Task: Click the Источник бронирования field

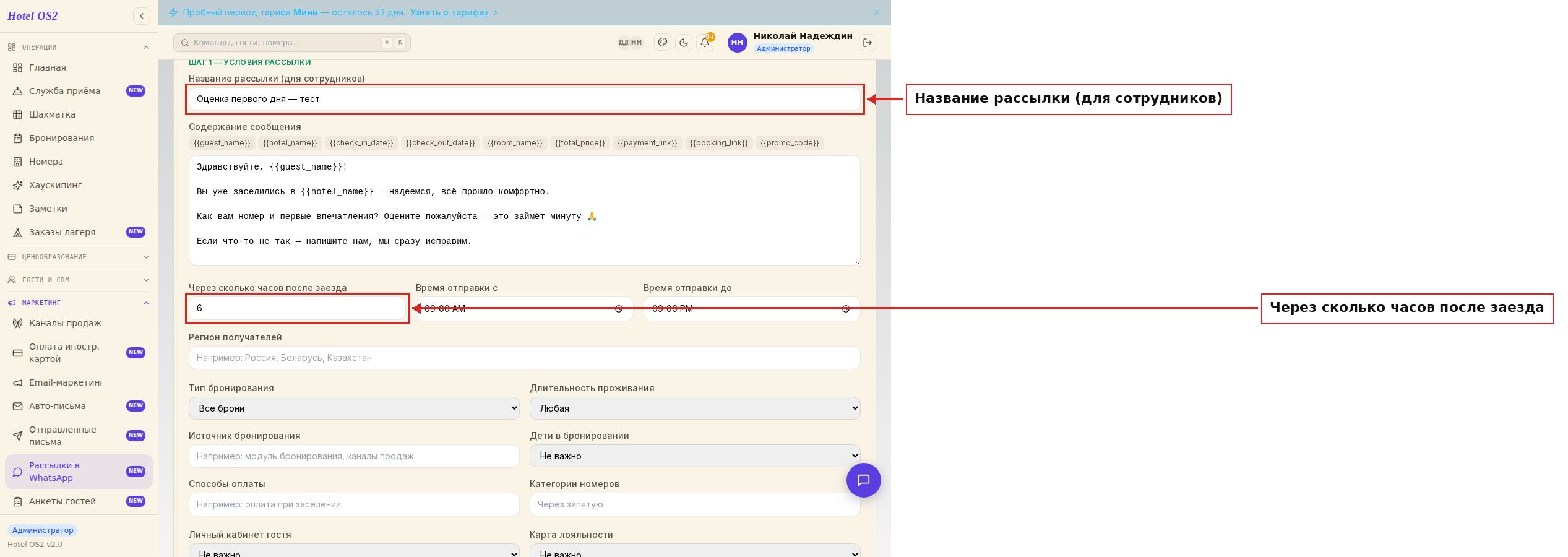Action: (354, 456)
